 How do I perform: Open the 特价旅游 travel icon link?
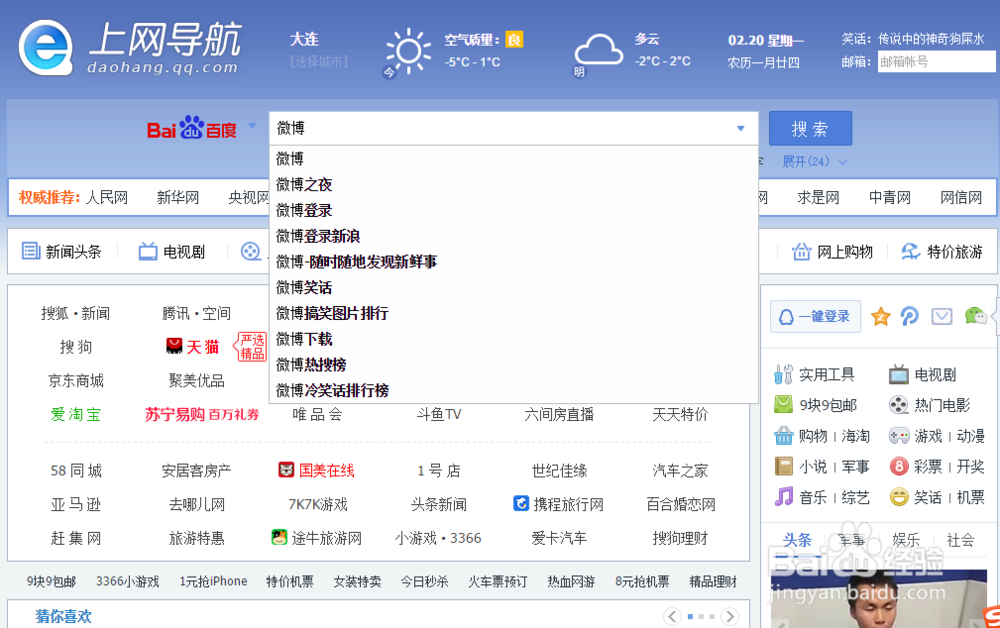910,251
